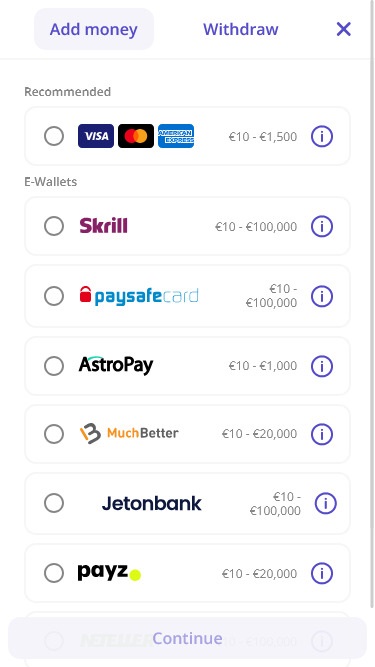Image resolution: width=375 pixels, height=667 pixels.
Task: View AstroPay info icon details
Action: click(x=321, y=366)
